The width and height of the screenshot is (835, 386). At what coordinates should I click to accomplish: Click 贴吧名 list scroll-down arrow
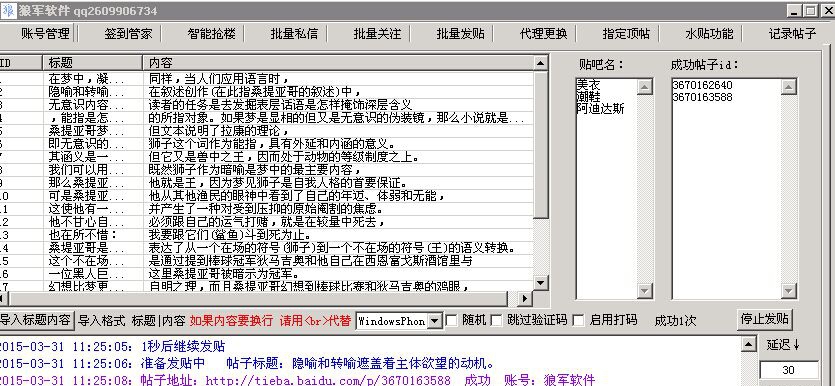click(645, 291)
